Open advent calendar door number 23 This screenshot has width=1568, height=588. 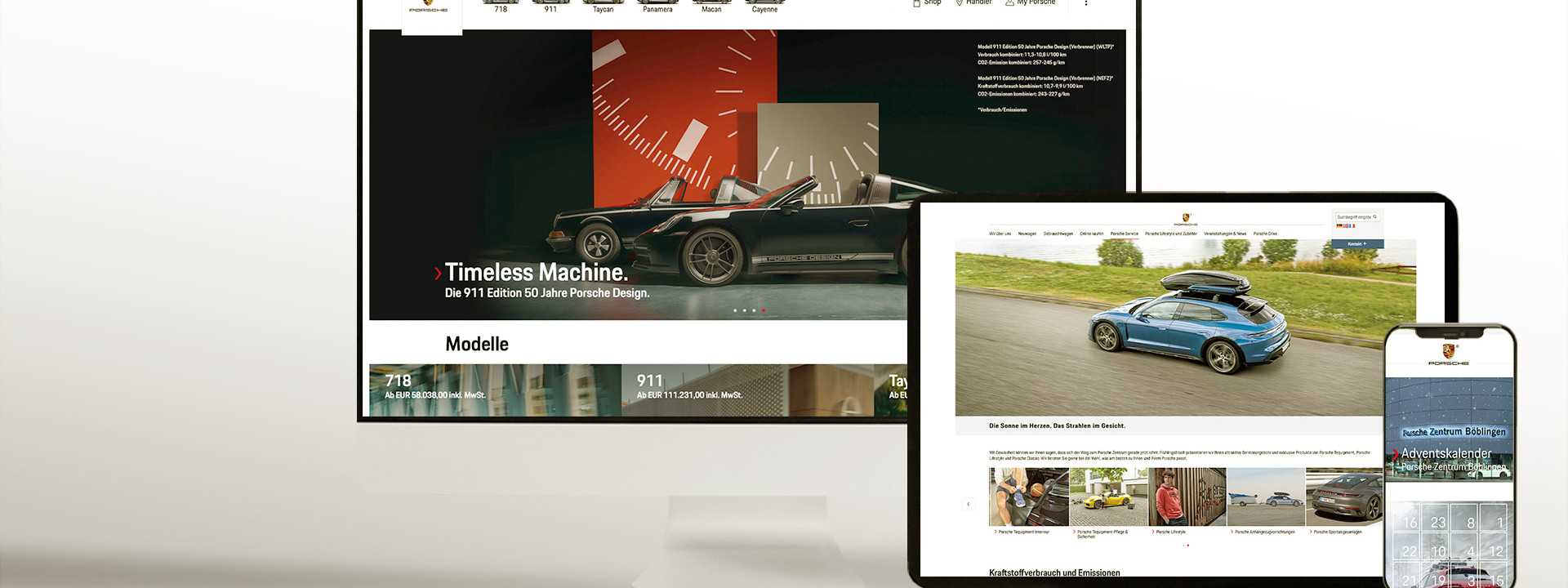(1438, 523)
